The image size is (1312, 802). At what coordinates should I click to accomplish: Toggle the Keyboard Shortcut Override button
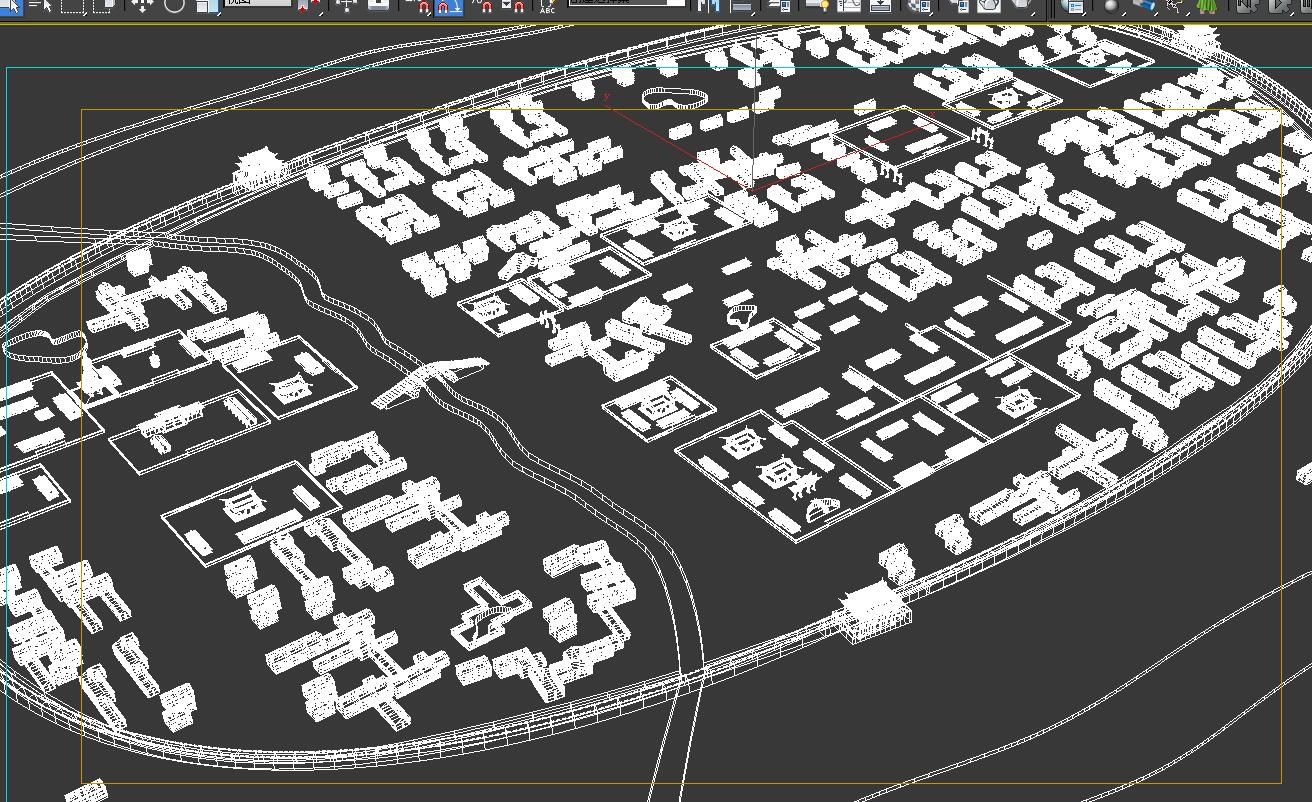tap(378, 4)
